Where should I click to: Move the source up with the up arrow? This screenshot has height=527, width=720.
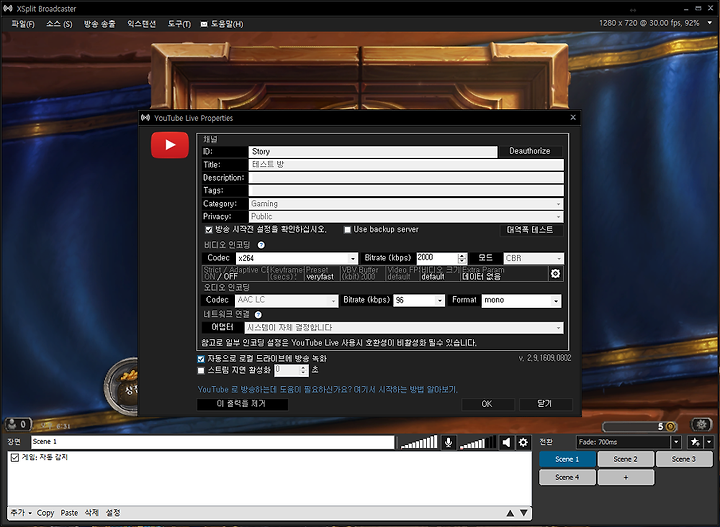tap(510, 513)
